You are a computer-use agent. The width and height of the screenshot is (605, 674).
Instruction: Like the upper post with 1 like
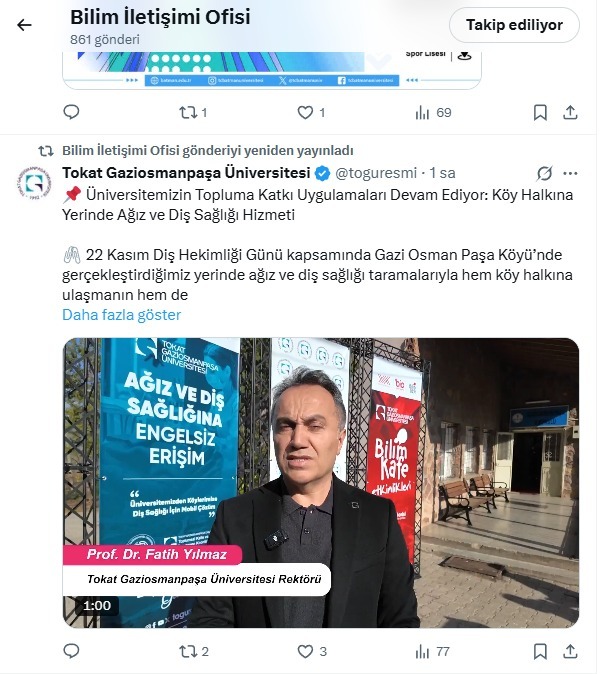[x=311, y=113]
